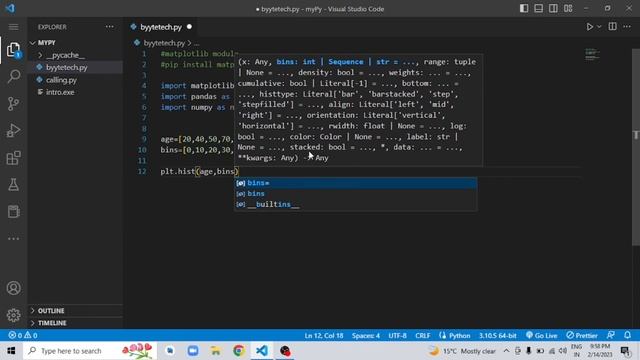Place cursor on line 12 plt.hist code
640x360 pixels.
[x=199, y=171]
